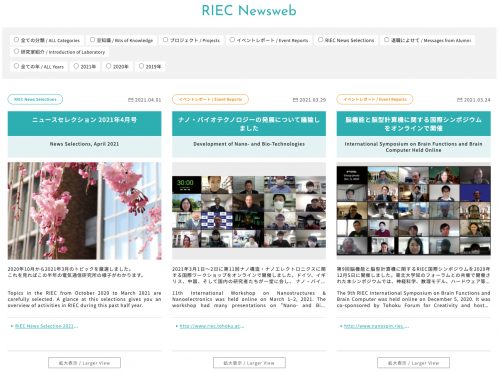The width and height of the screenshot is (500, 372).
Task: Pick Messages from Alumni radio option
Action: coord(386,40)
